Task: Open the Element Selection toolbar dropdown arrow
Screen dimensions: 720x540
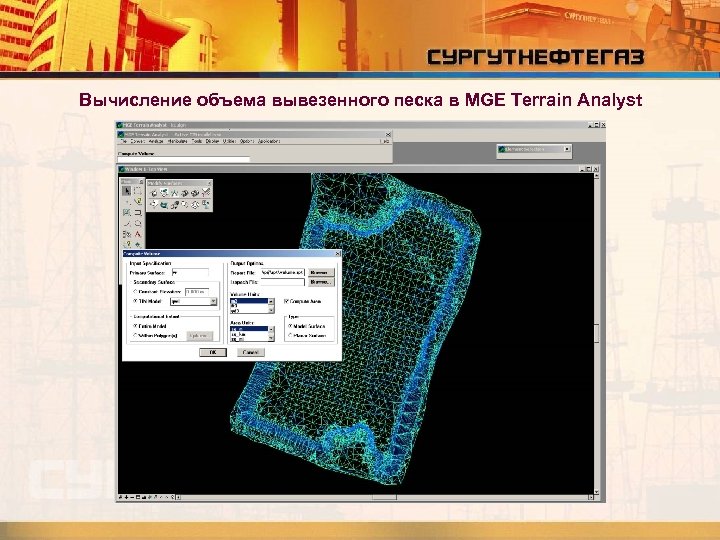Action: [x=567, y=149]
